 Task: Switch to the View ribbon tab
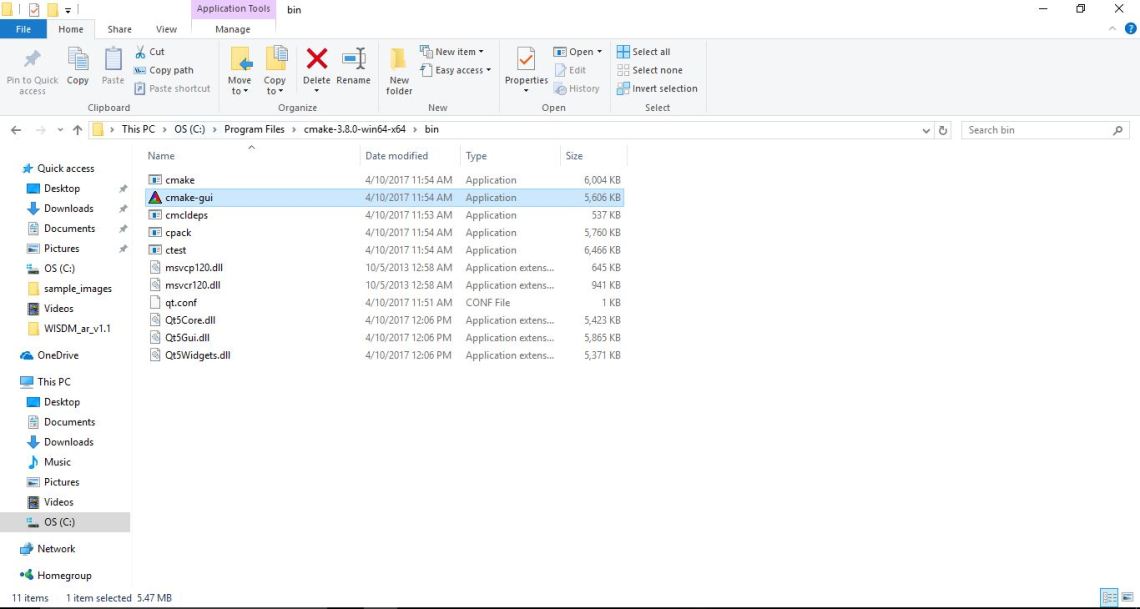pos(166,29)
